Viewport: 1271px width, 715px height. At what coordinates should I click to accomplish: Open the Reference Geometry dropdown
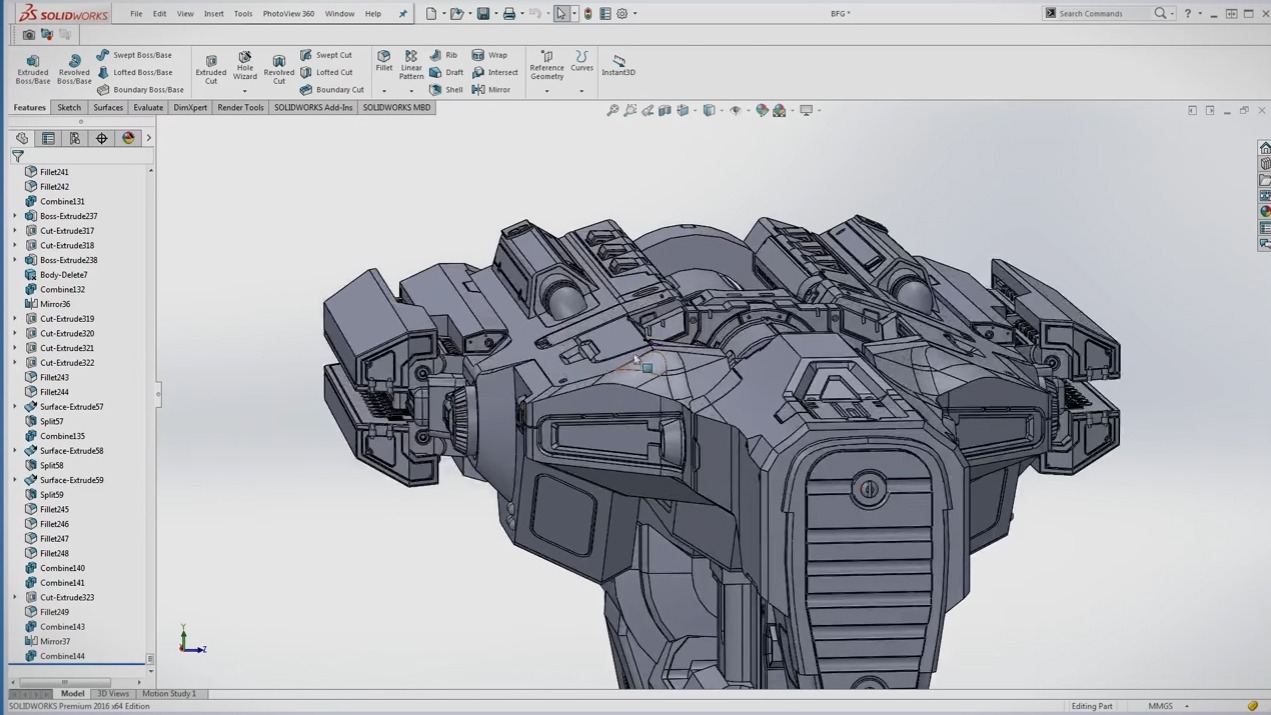click(x=547, y=91)
